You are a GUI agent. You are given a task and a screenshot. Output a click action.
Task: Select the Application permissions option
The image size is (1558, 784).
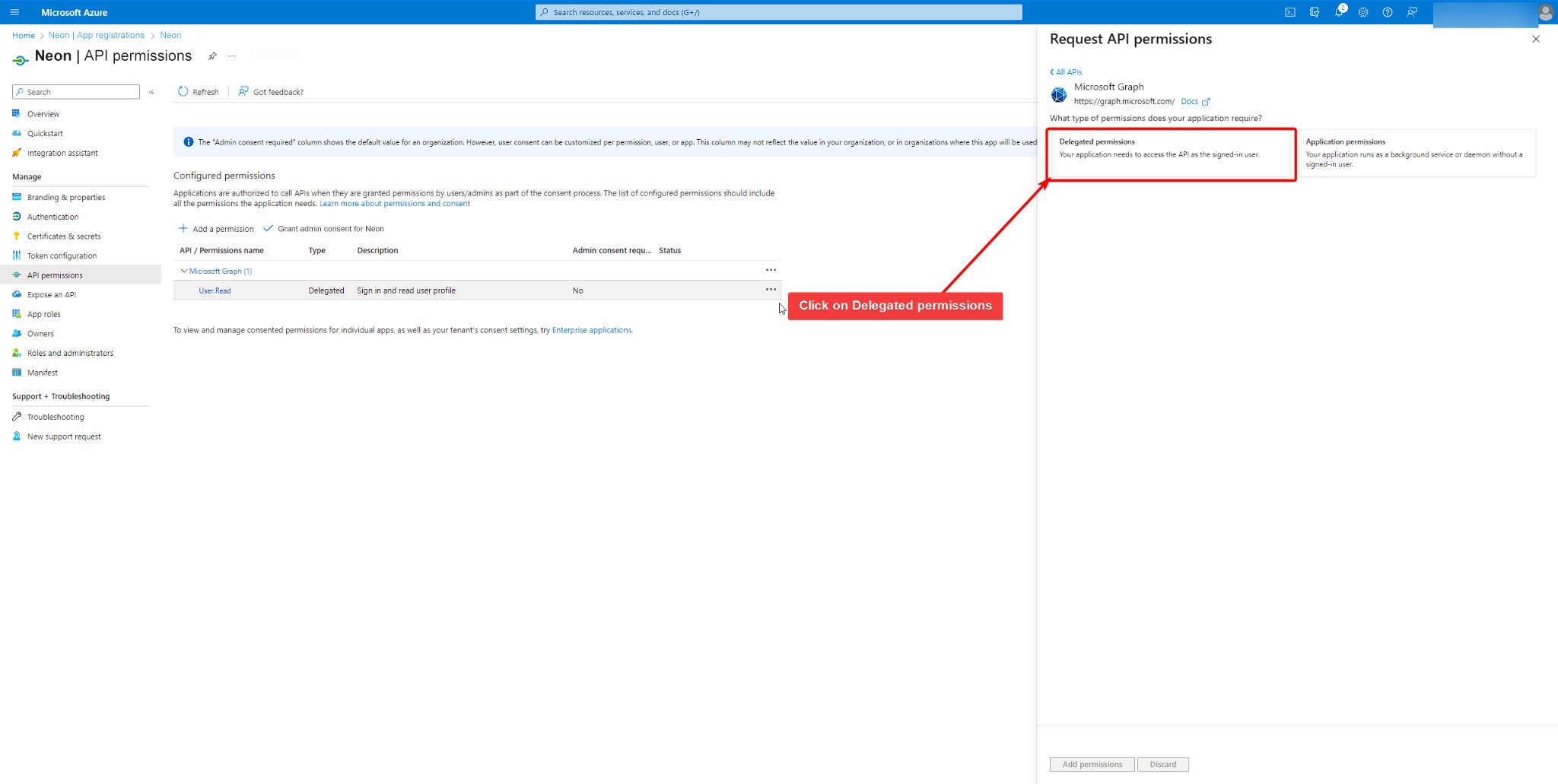coord(1417,153)
